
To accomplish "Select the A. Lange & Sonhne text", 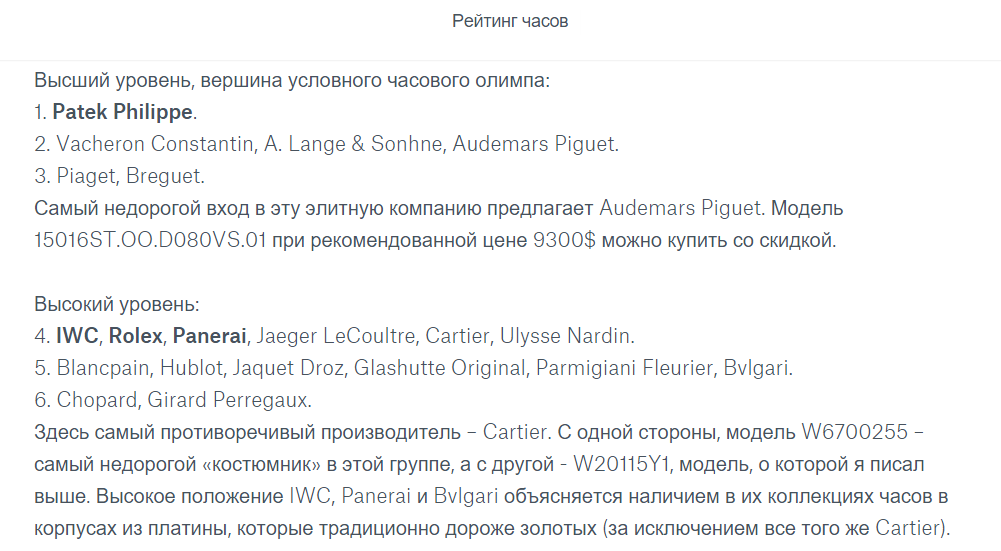I will pyautogui.click(x=354, y=144).
